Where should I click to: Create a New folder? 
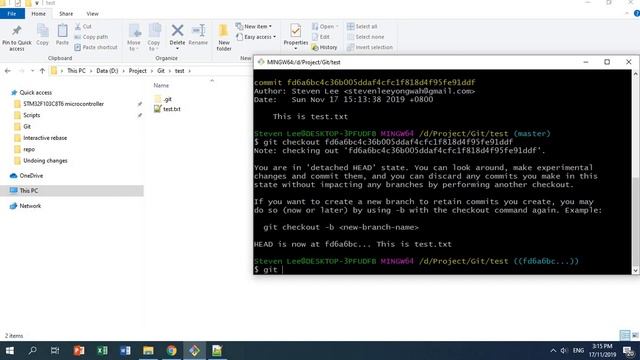(224, 38)
